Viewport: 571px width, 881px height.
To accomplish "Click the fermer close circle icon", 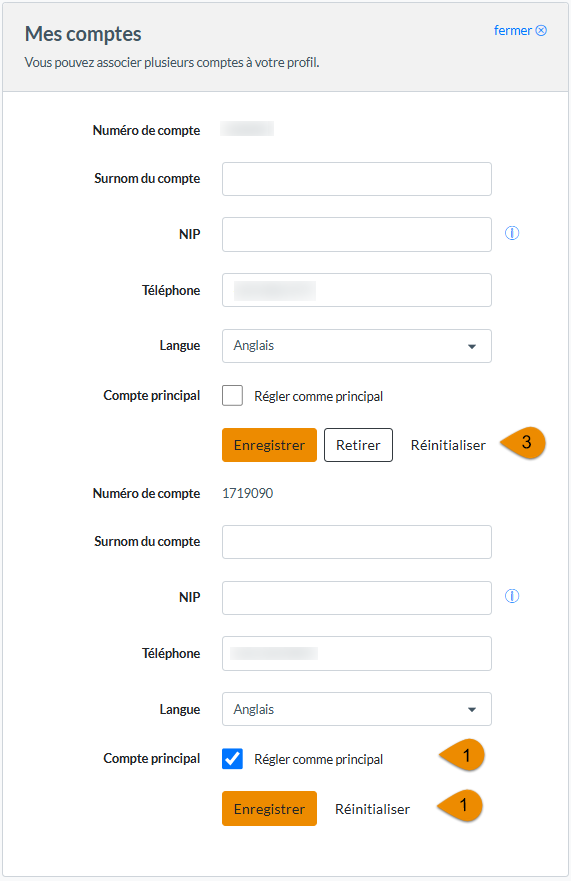I will point(541,30).
